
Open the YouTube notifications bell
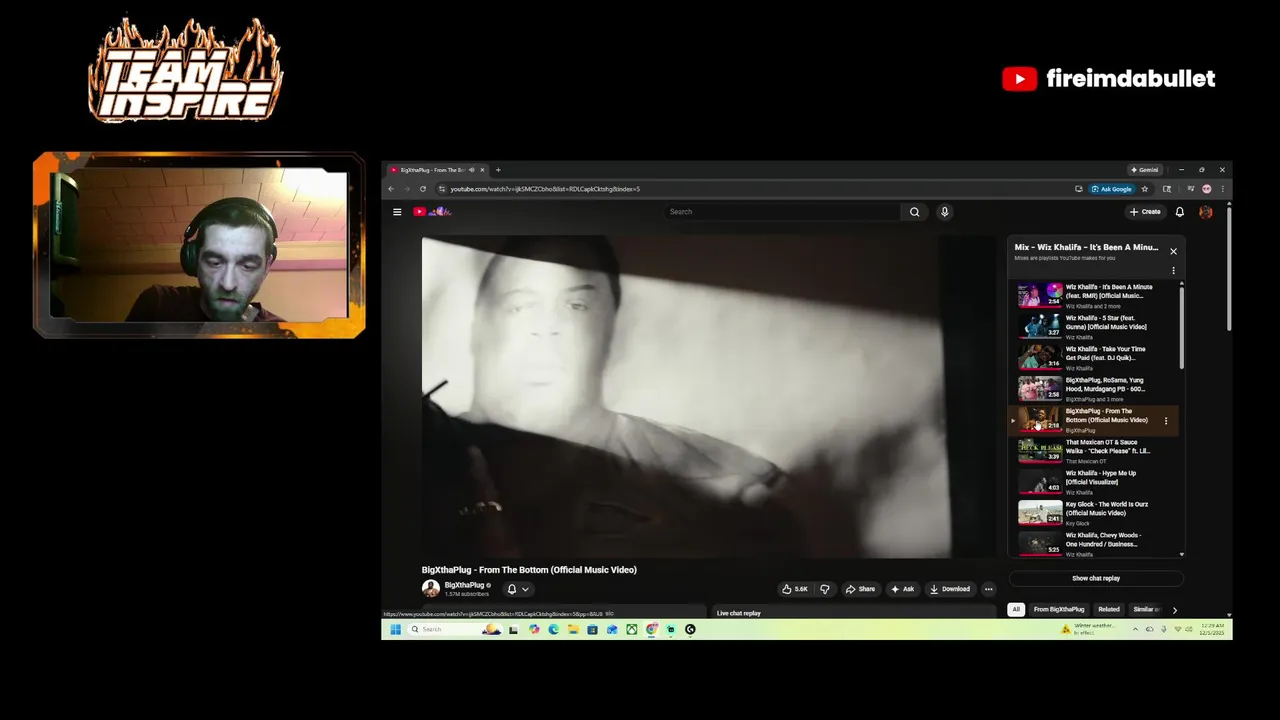[x=1179, y=212]
